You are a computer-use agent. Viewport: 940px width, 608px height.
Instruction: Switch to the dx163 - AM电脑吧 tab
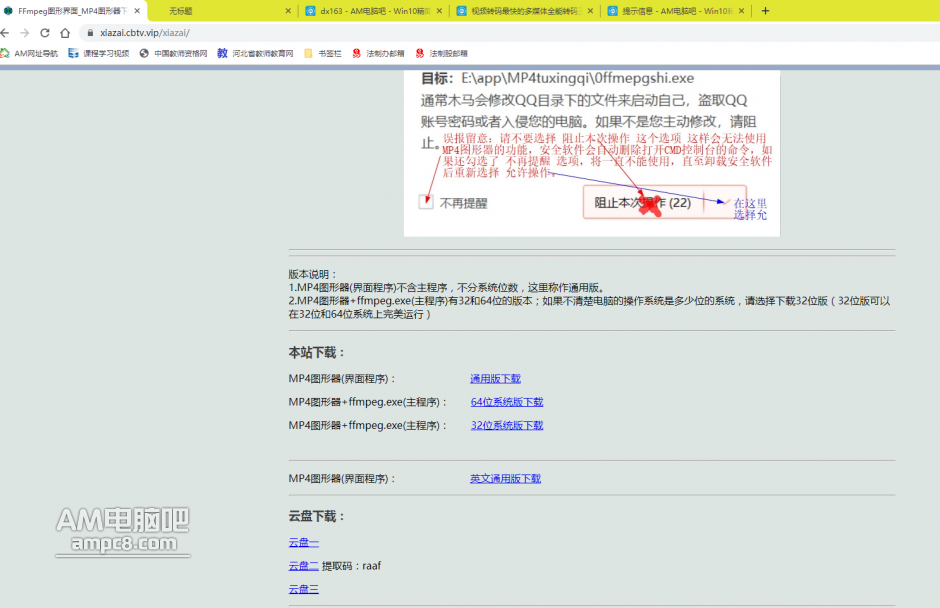(x=373, y=11)
